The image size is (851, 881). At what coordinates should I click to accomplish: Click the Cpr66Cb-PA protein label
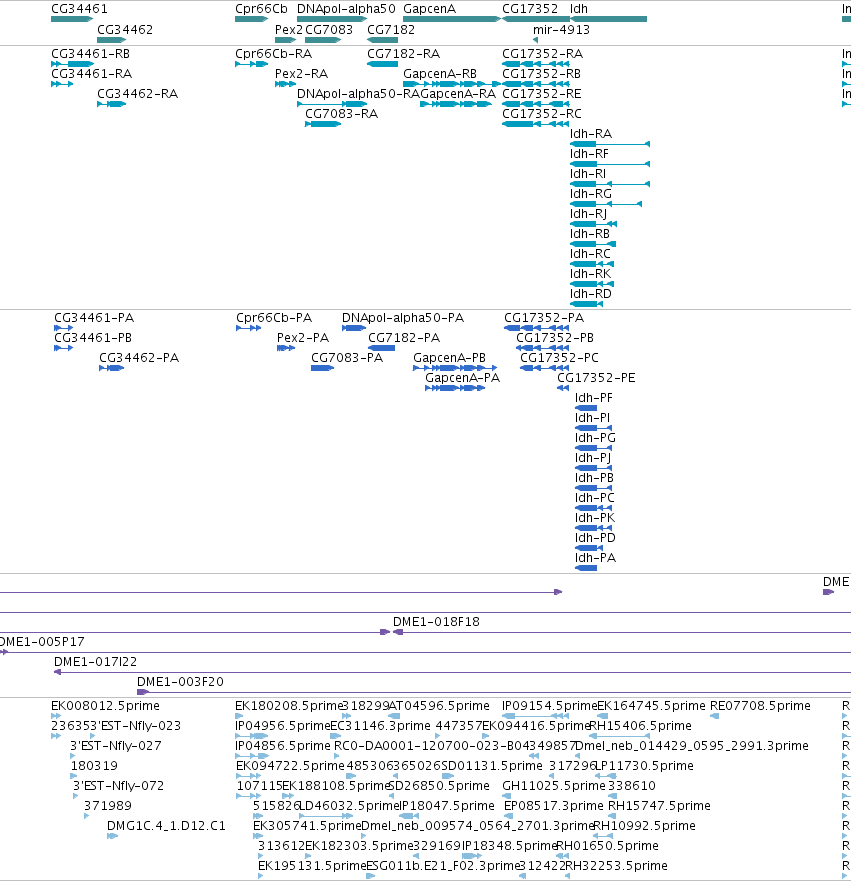tap(274, 318)
